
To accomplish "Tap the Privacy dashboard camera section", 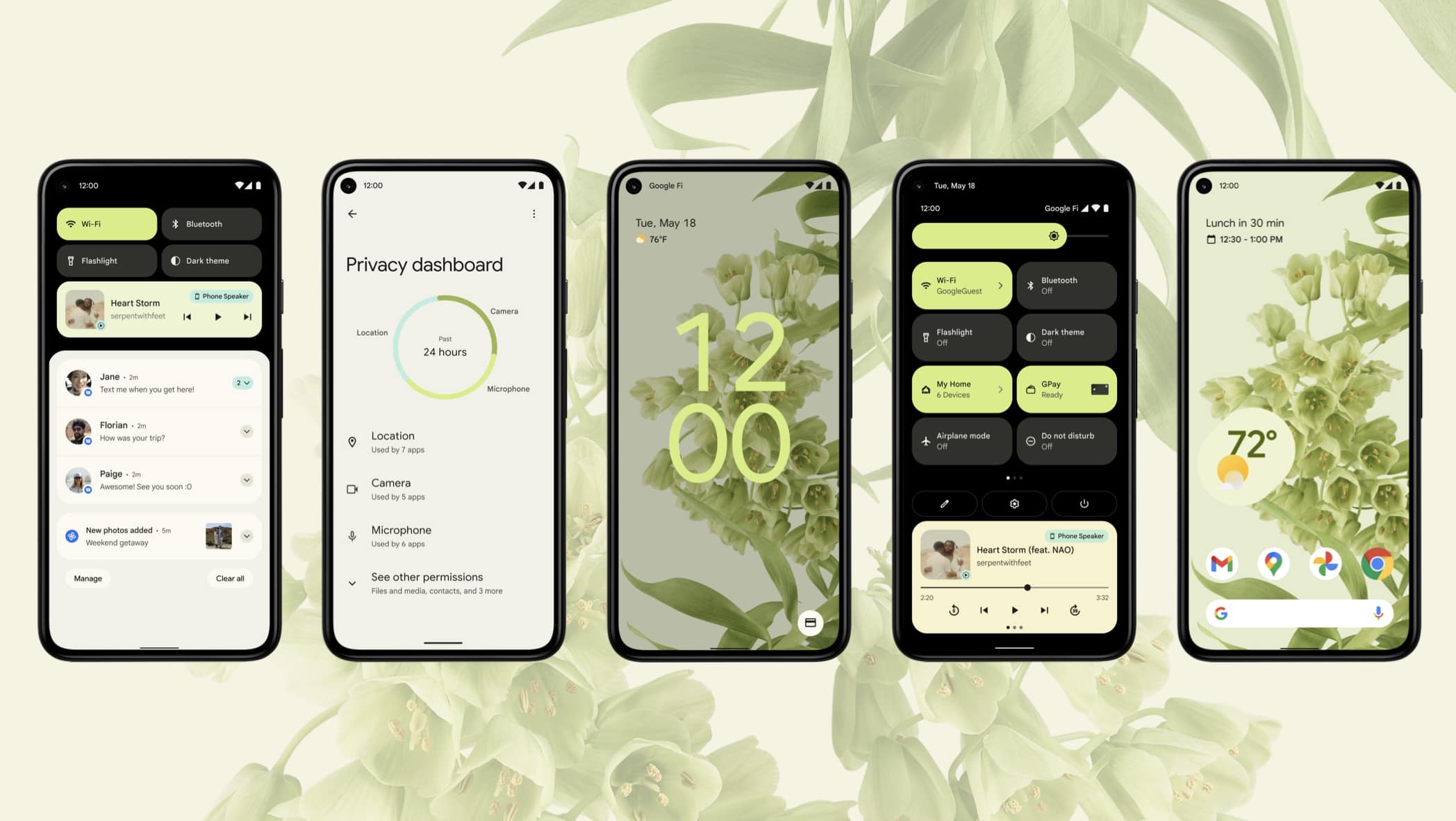I will [x=440, y=488].
